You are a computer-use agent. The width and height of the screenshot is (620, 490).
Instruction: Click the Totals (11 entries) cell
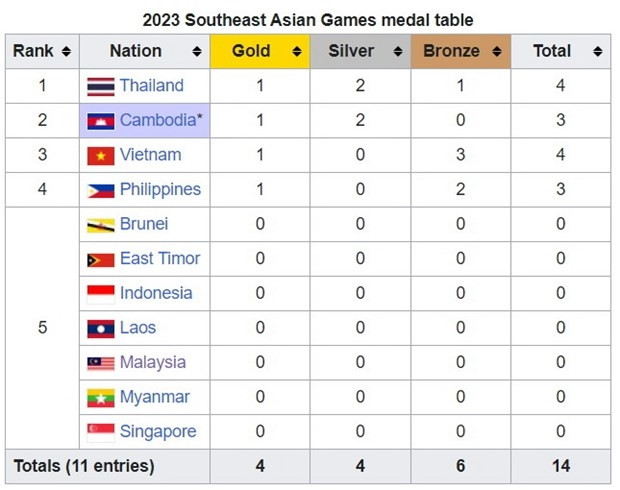[x=108, y=466]
